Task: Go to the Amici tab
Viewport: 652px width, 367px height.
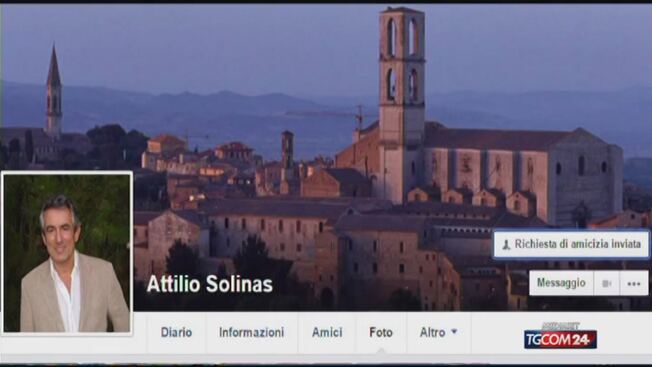Action: (x=327, y=333)
